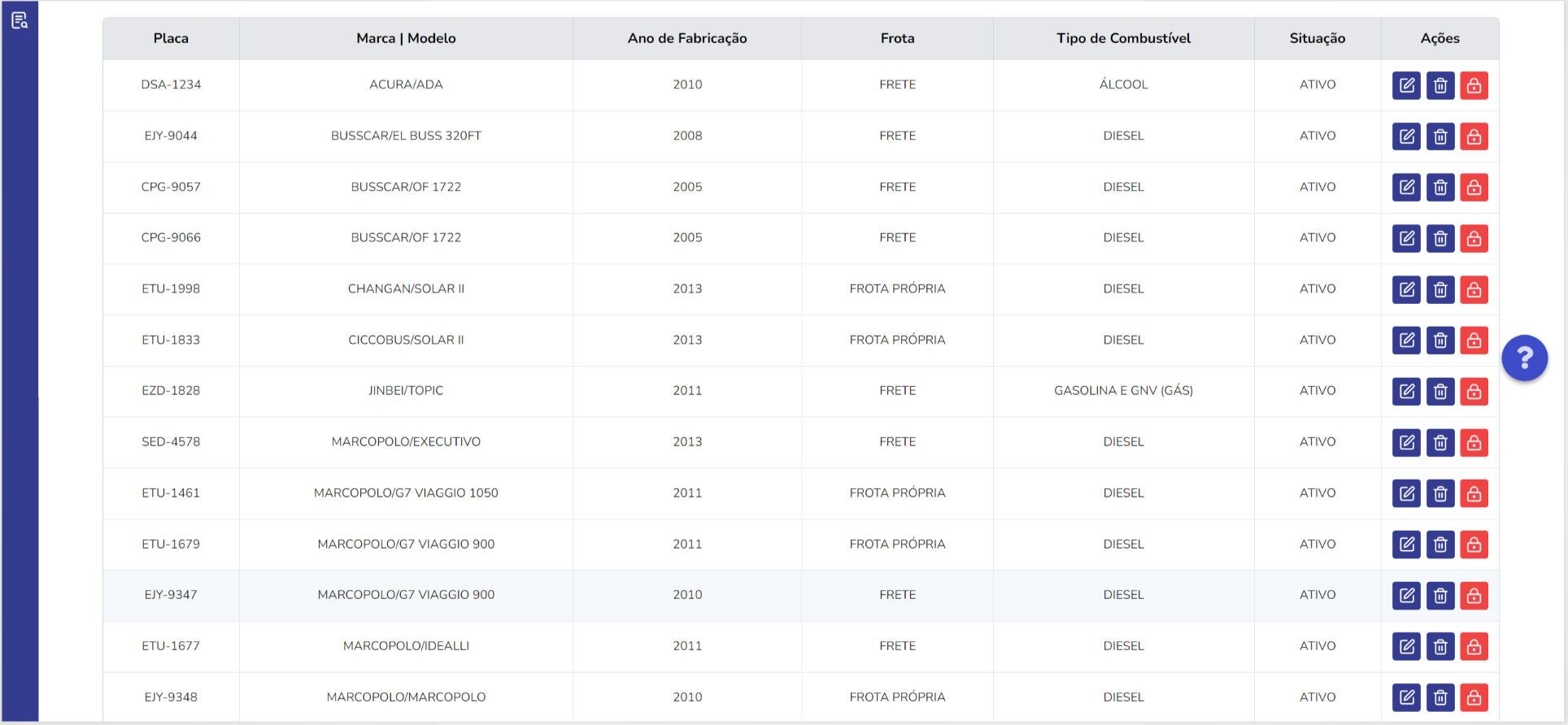
Task: Edit the ETU-1461 Viaggio 1050 row
Action: [1406, 493]
